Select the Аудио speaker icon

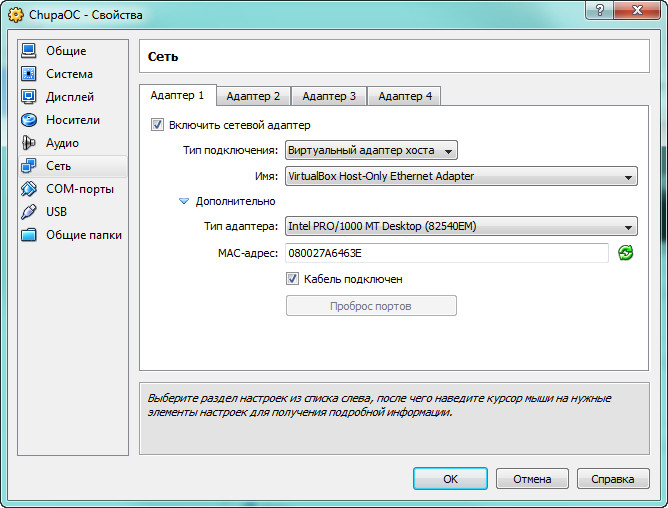click(29, 143)
